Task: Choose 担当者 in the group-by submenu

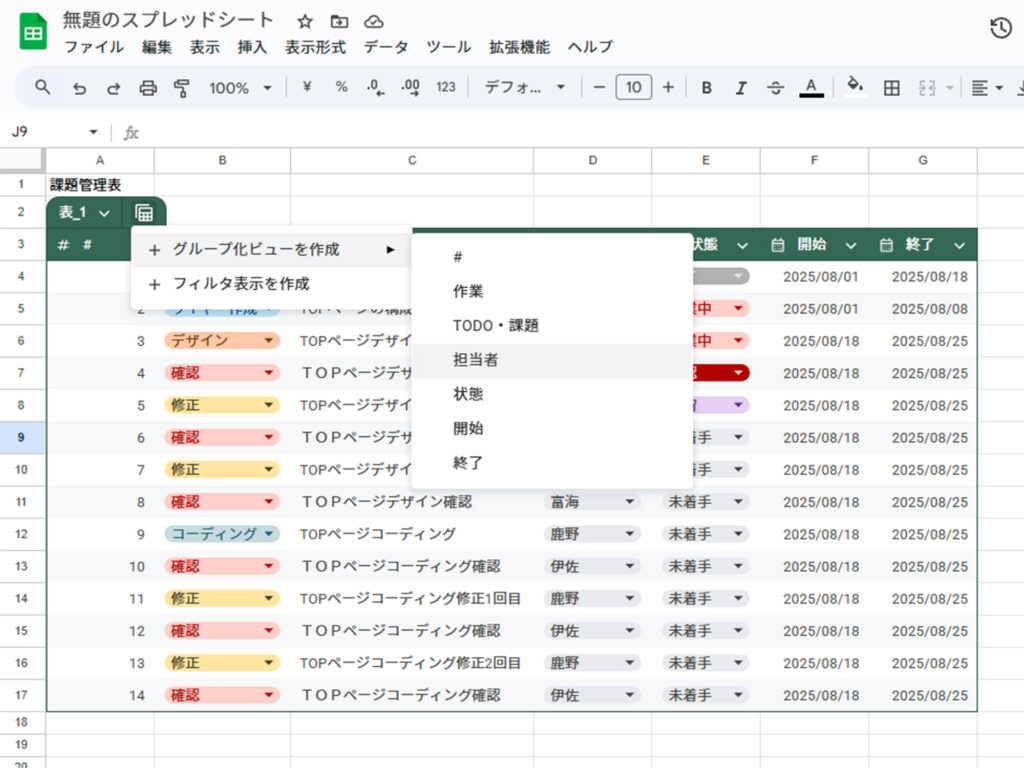Action: (x=552, y=360)
